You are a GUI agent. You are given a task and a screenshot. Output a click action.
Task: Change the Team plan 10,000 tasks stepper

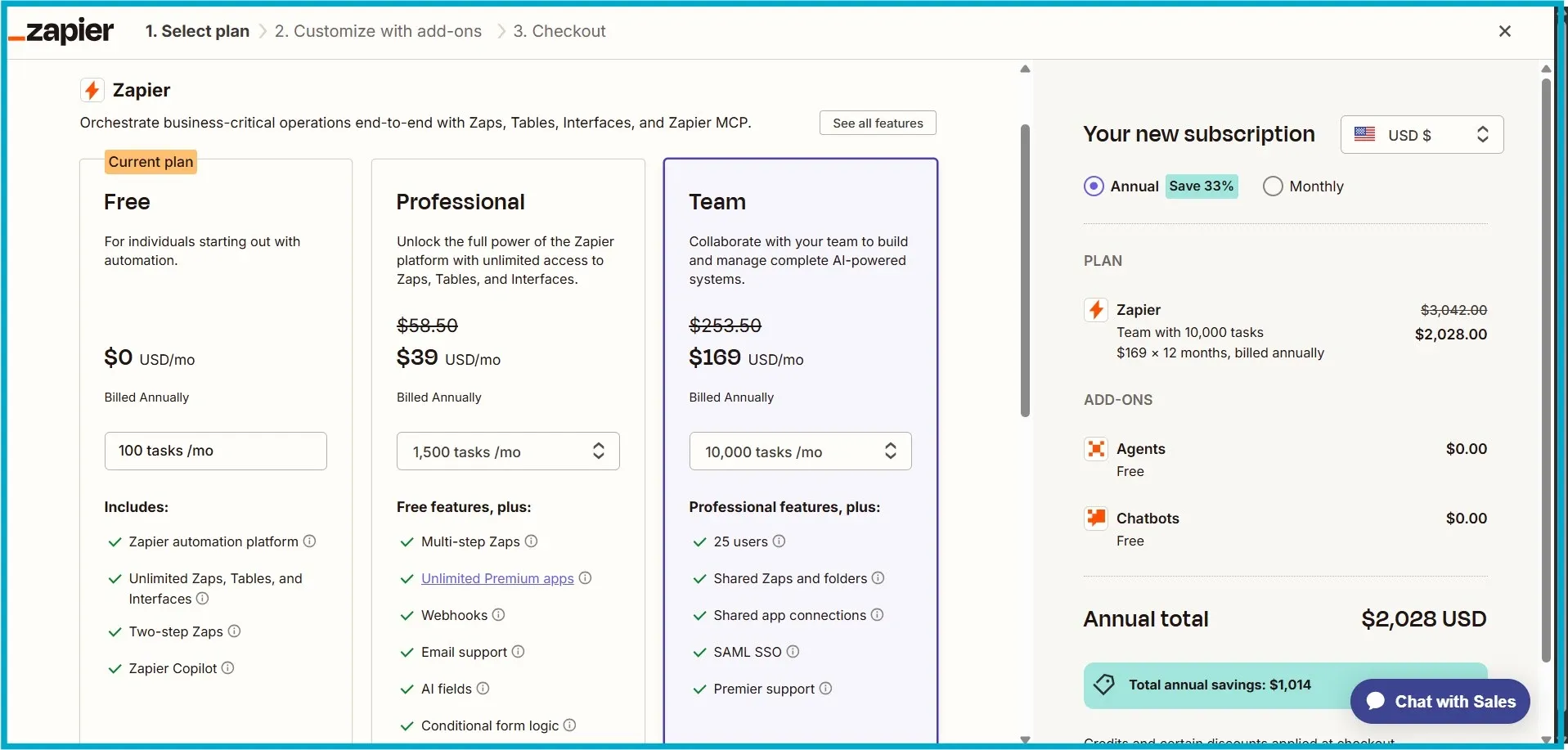[x=890, y=451]
